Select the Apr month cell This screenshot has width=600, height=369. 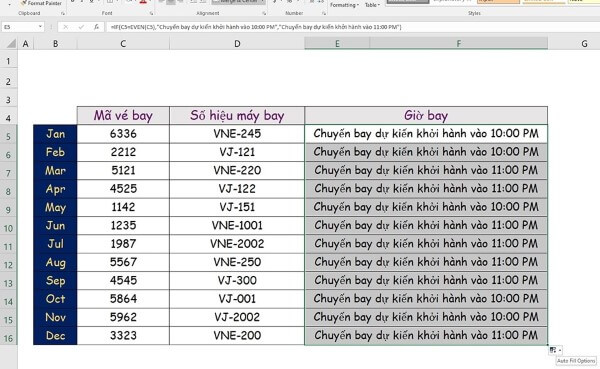click(55, 189)
